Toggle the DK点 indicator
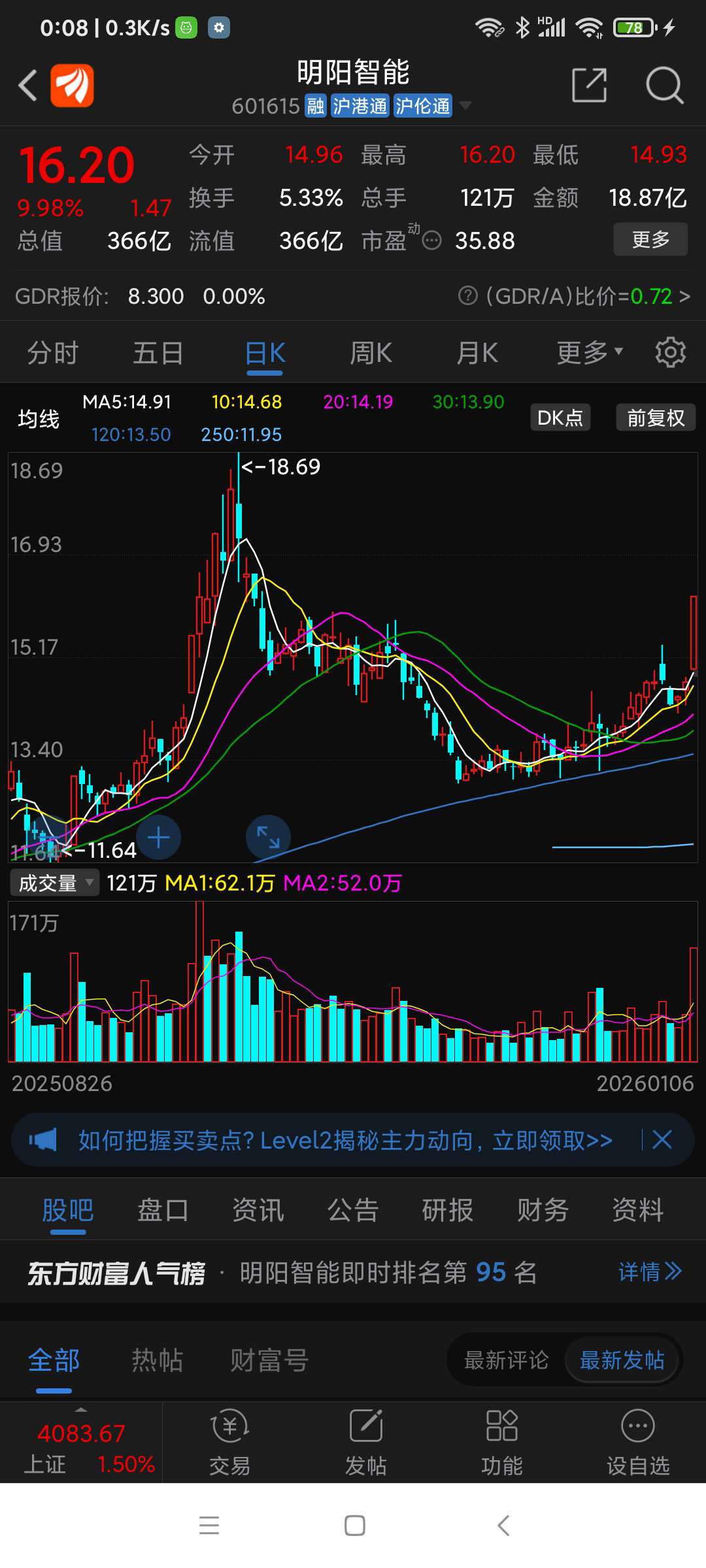Viewport: 706px width, 1568px height. 560,417
